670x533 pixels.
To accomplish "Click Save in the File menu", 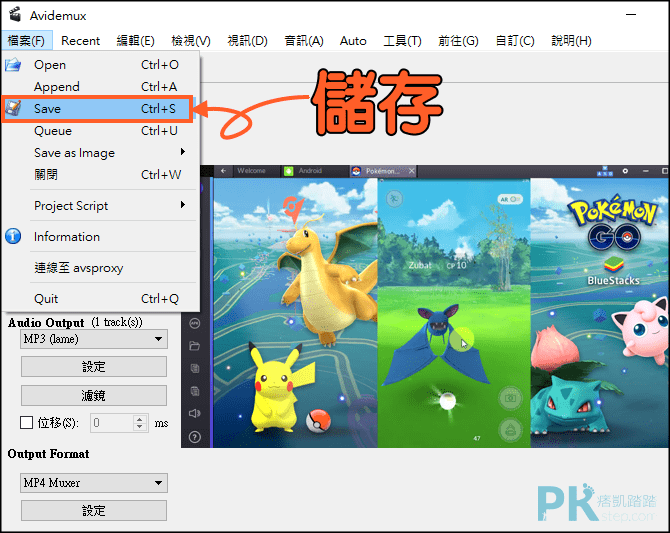I will point(98,109).
